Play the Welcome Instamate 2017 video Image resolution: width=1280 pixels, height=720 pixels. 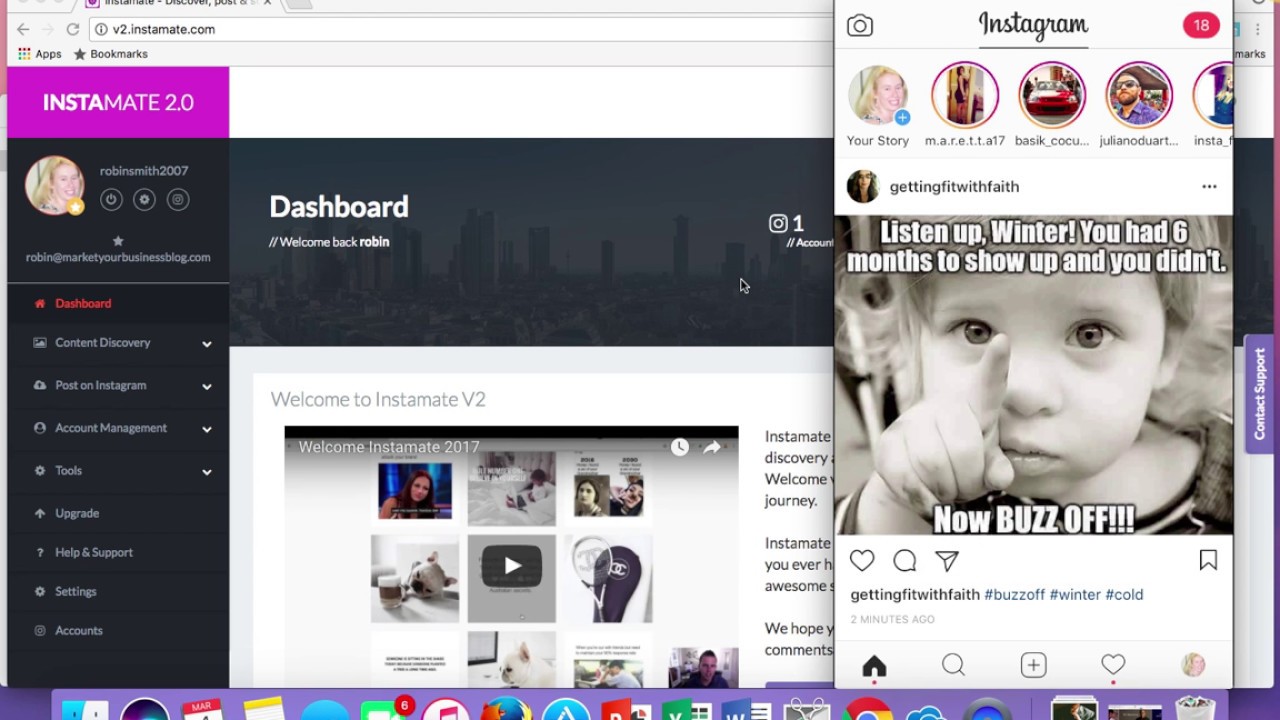coord(512,566)
